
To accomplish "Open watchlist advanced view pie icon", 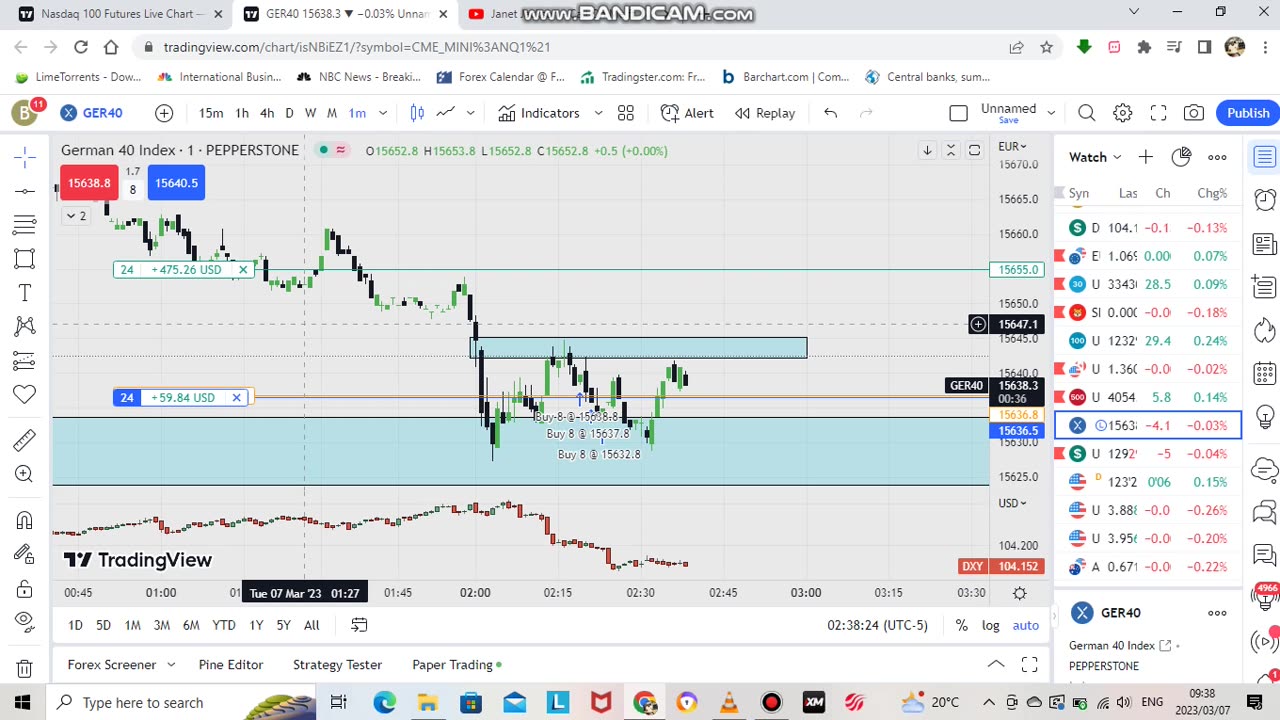I will click(x=1181, y=157).
